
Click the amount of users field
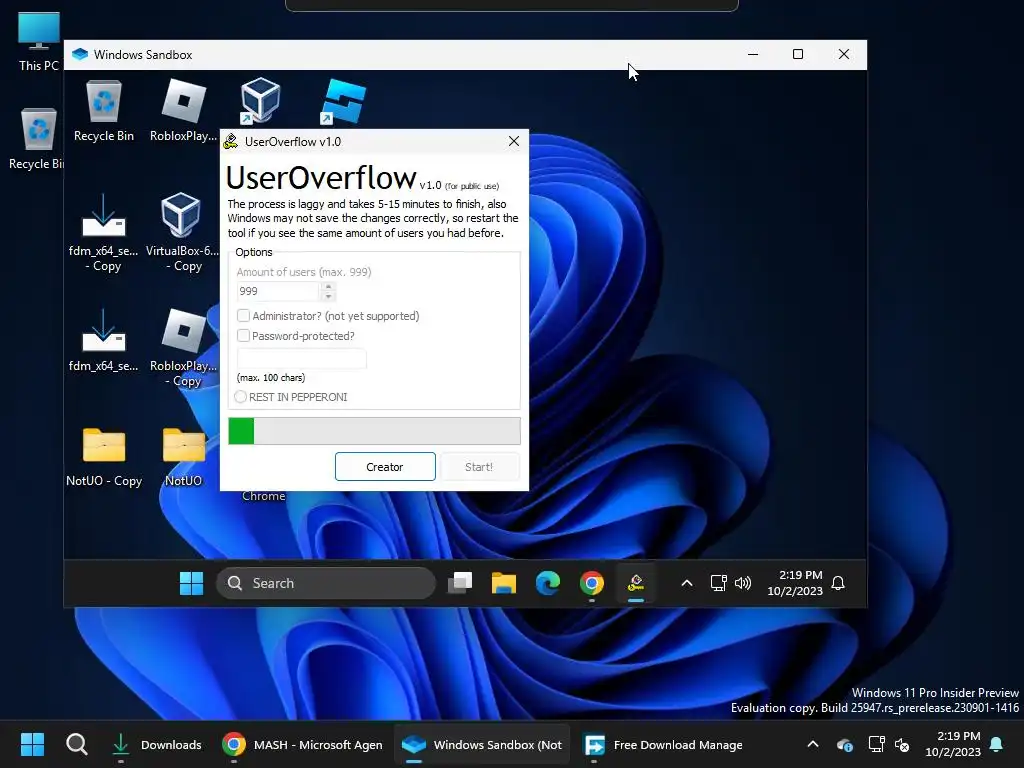pyautogui.click(x=280, y=291)
